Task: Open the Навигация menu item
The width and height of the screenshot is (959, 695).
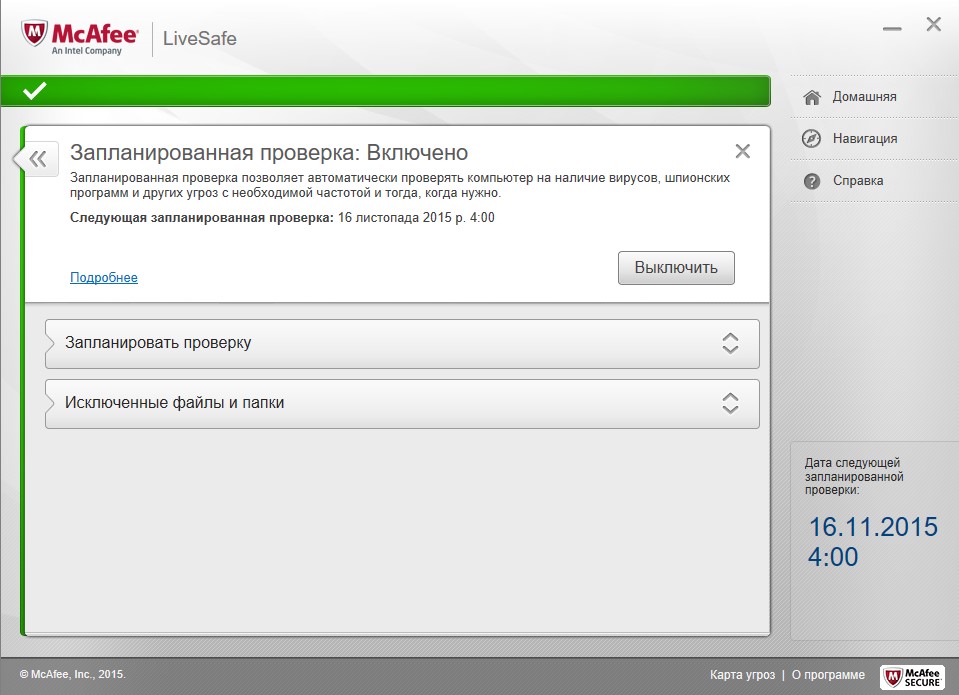Action: [873, 139]
